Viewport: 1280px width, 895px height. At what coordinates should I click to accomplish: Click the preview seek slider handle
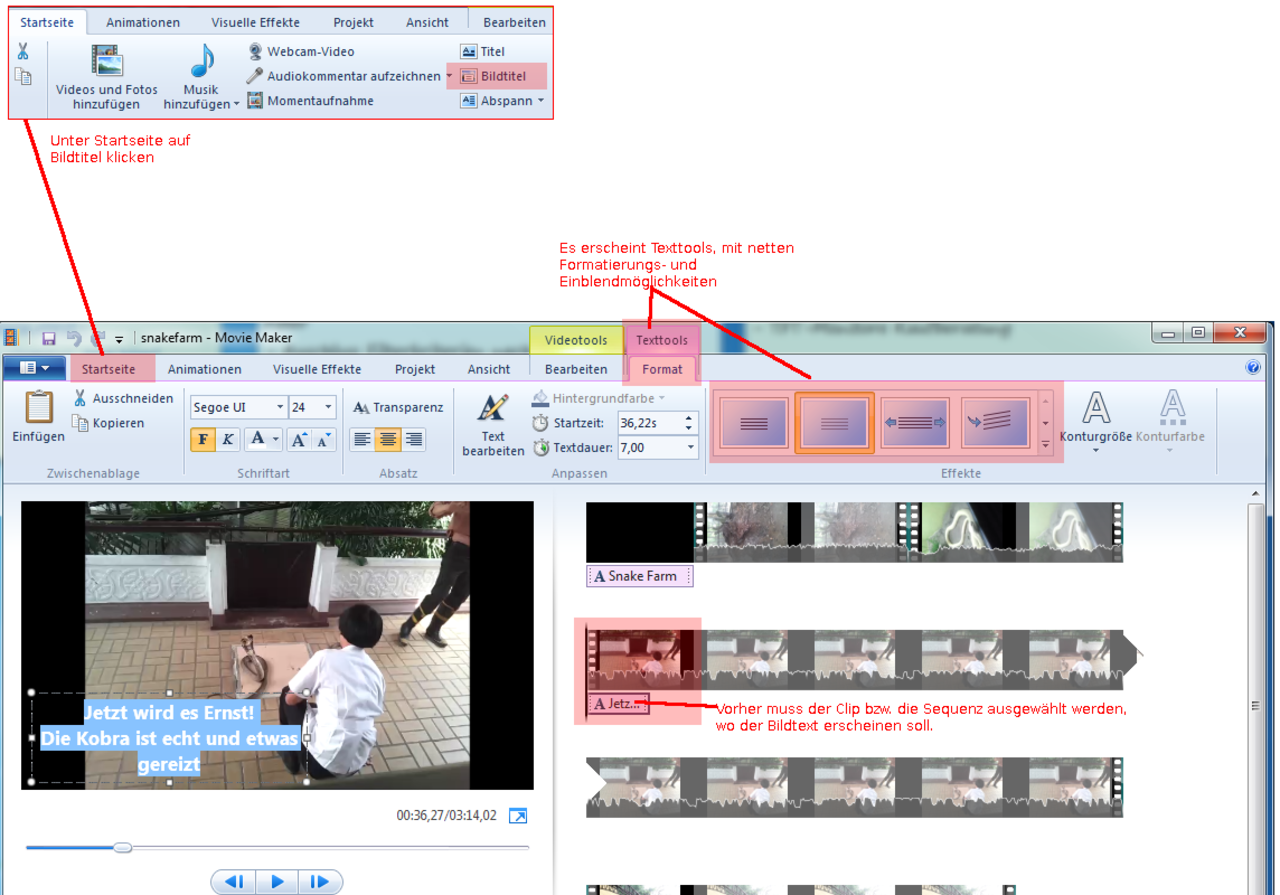point(122,847)
